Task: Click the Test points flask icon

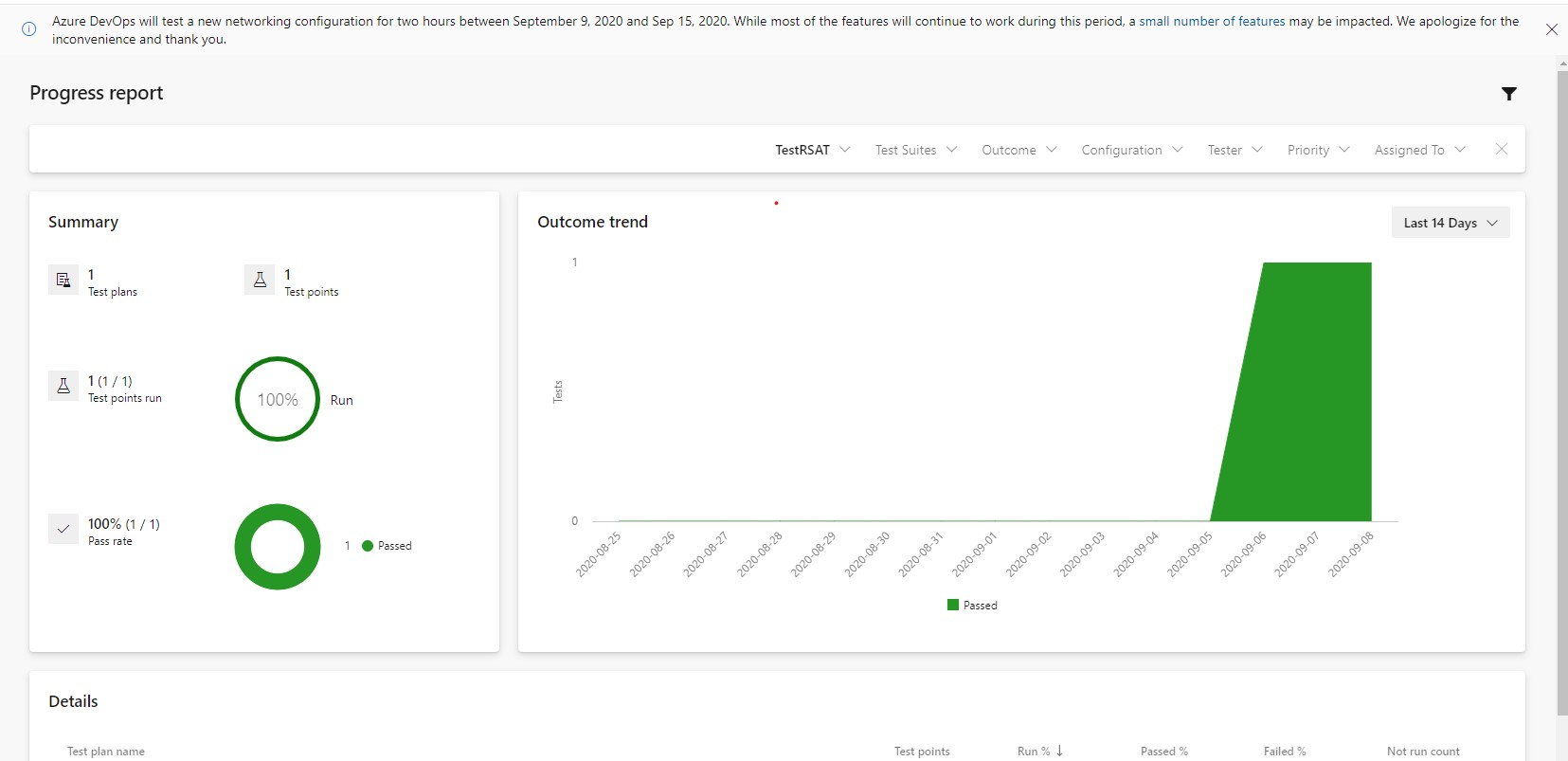Action: coord(260,280)
